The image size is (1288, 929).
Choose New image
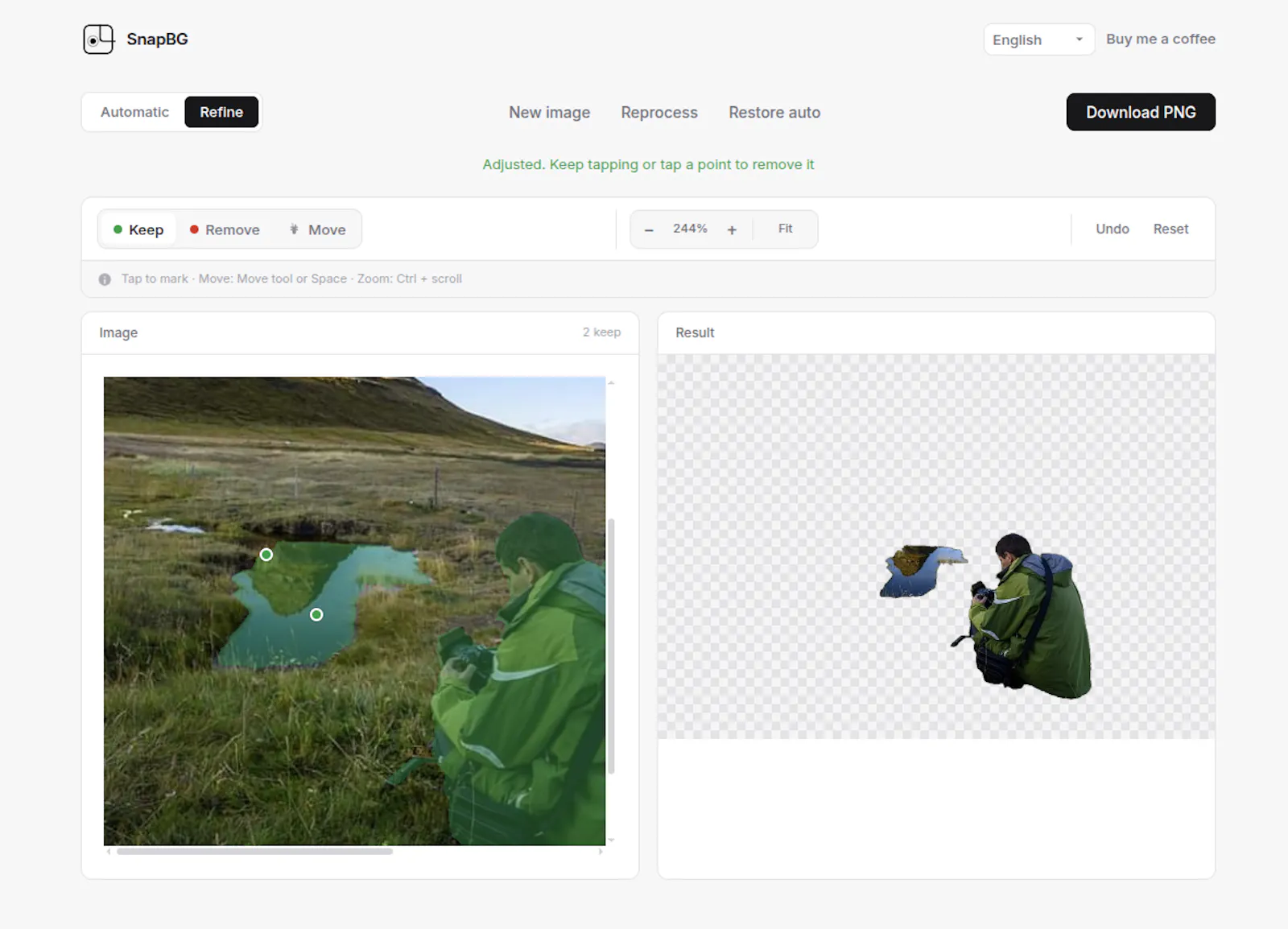(549, 113)
